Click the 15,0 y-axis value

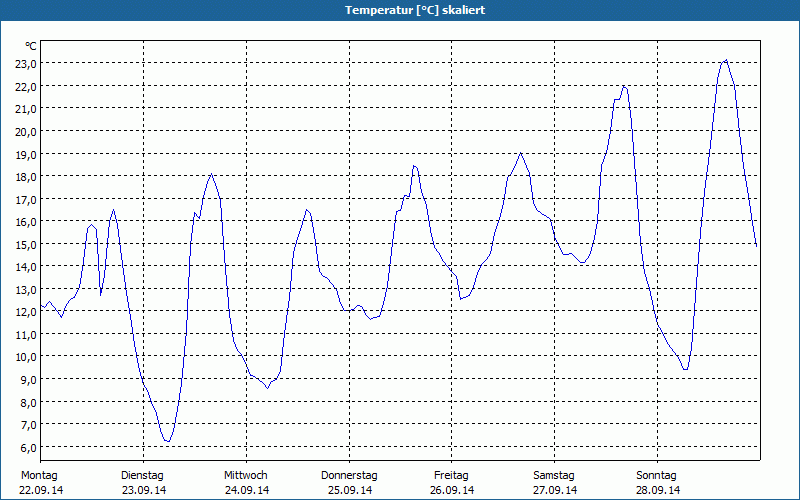(25, 244)
